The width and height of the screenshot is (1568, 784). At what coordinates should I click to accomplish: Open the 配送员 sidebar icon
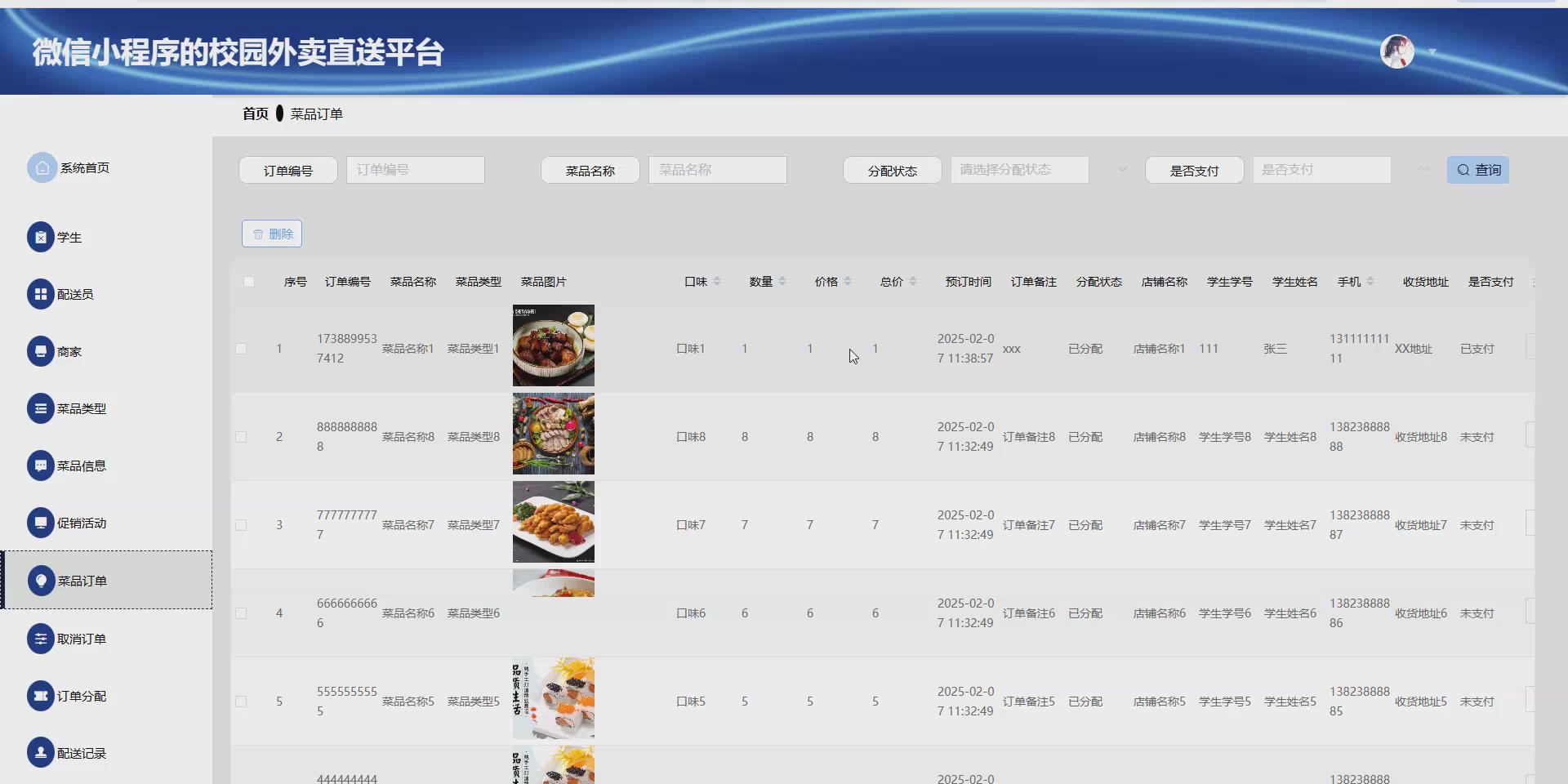pos(41,294)
